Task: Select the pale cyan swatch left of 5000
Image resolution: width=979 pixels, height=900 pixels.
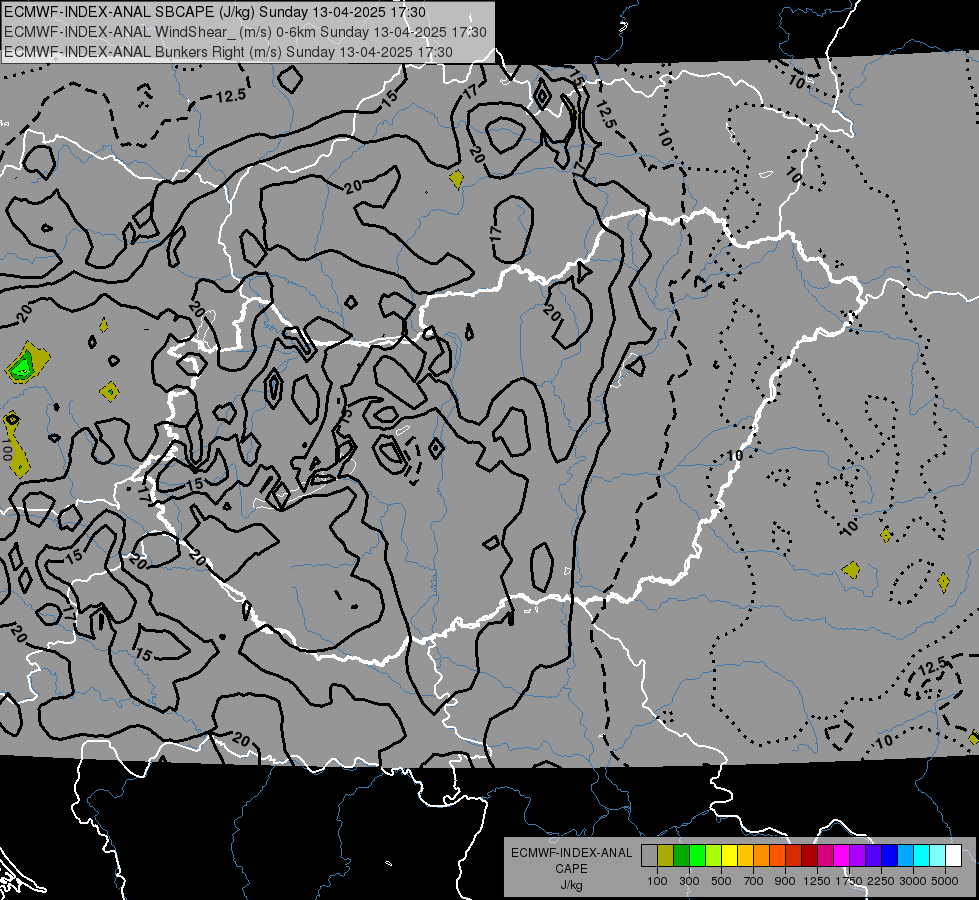Action: (938, 856)
